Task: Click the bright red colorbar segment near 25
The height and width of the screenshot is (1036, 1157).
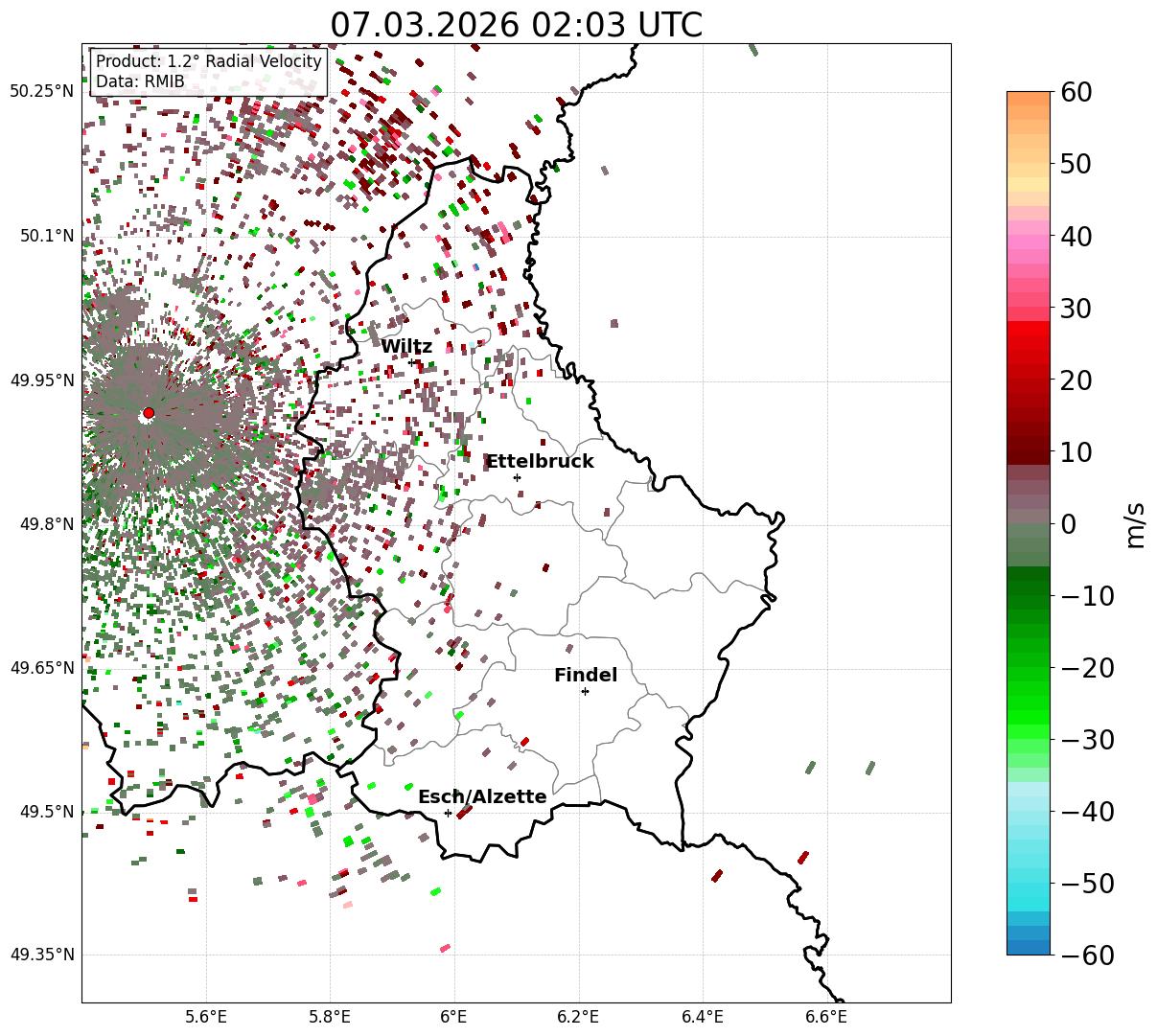Action: [1029, 343]
